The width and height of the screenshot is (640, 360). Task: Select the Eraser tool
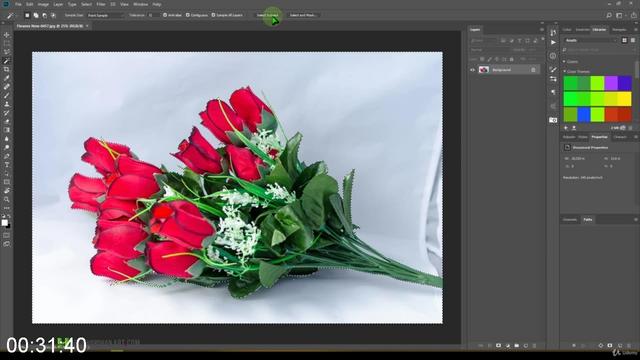point(7,121)
